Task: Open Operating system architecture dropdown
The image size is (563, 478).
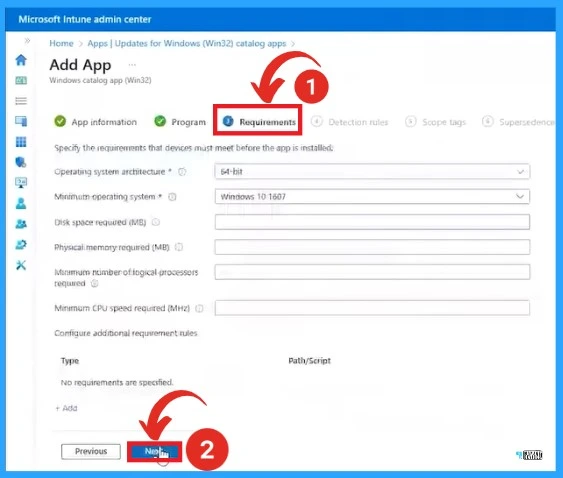Action: (372, 172)
